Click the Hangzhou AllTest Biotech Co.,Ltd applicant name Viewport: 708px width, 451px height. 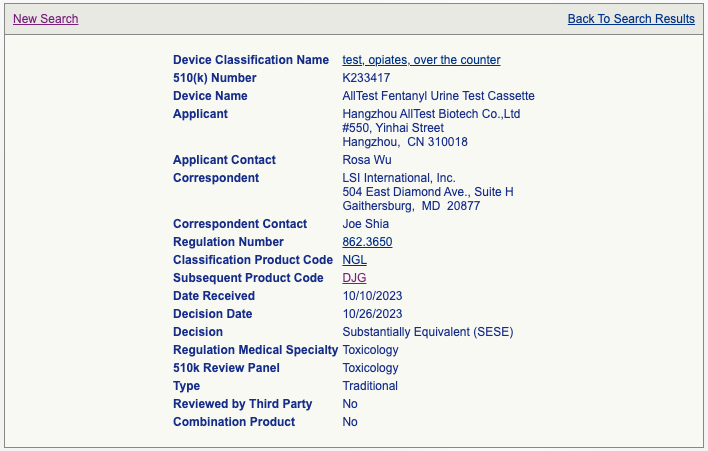[x=431, y=114]
